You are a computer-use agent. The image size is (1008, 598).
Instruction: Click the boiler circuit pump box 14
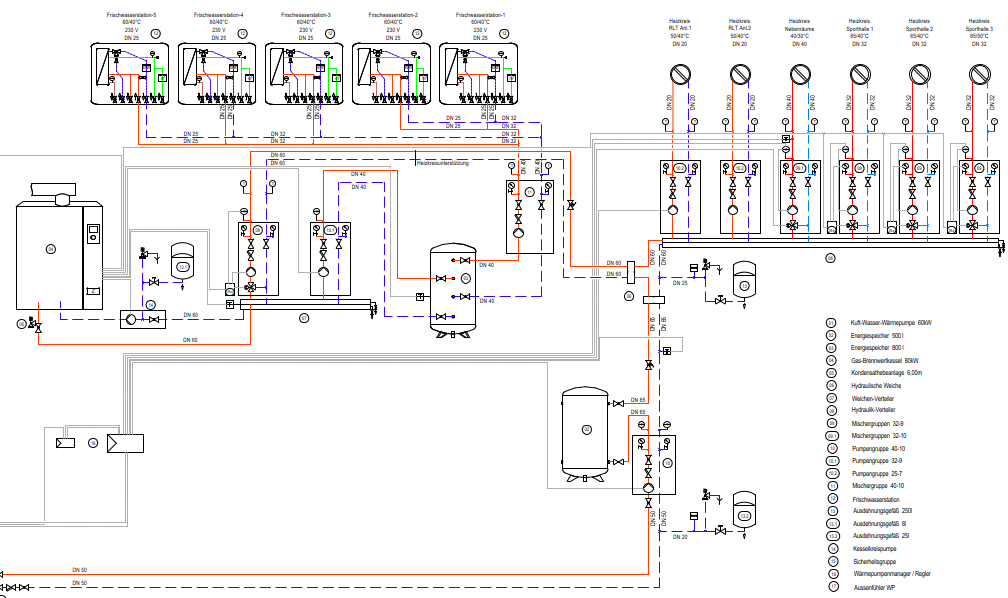click(143, 319)
